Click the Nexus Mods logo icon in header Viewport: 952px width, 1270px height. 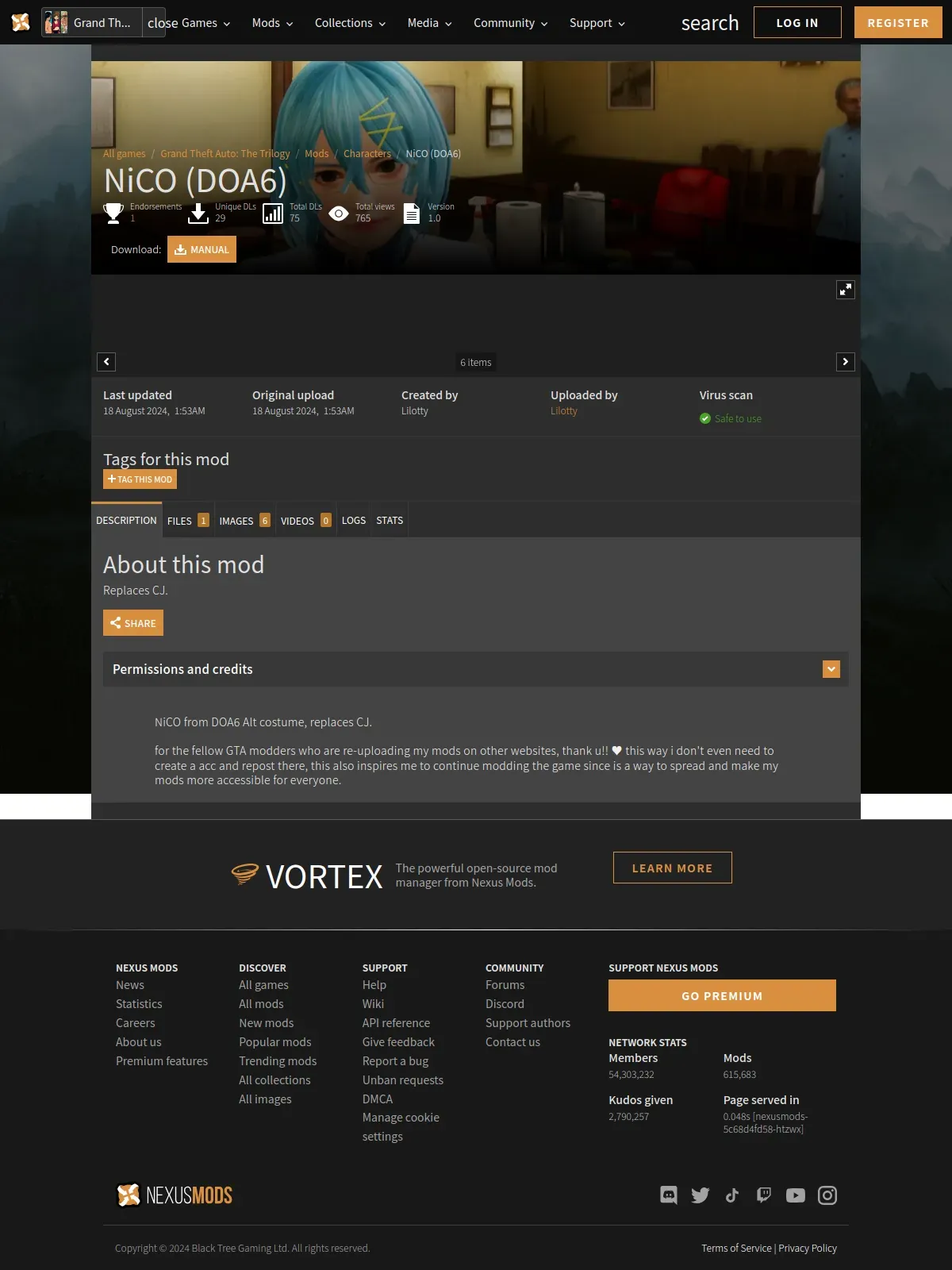click(x=21, y=22)
